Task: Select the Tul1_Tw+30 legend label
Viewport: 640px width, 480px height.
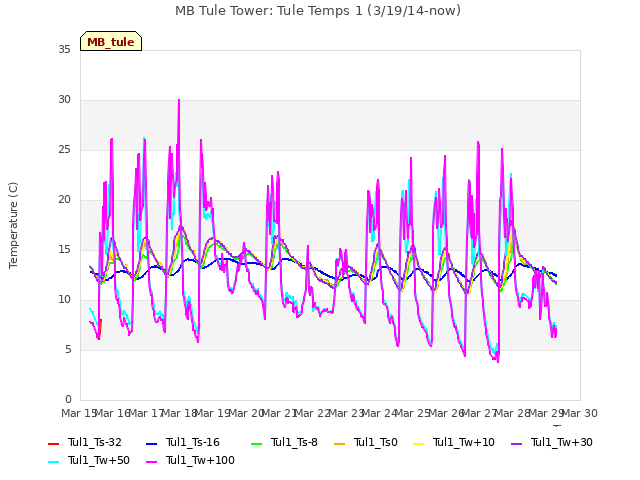Action: tap(562, 442)
